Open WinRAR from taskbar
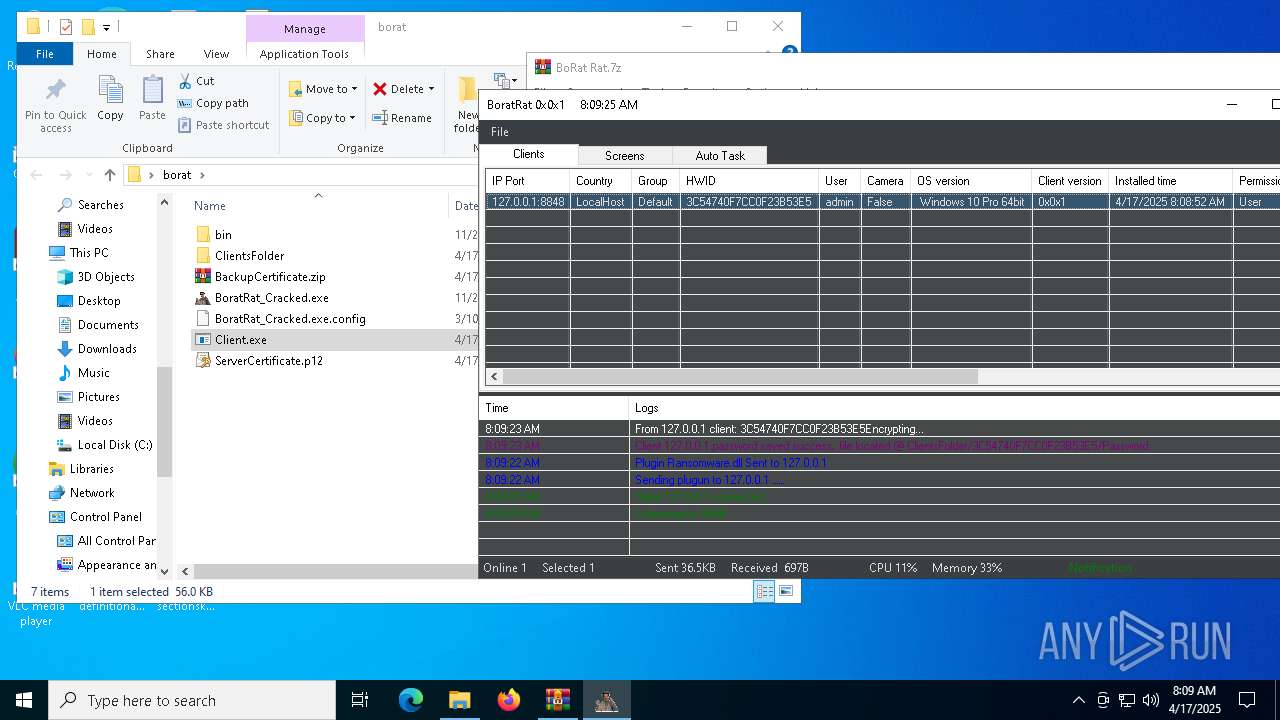 pyautogui.click(x=558, y=700)
